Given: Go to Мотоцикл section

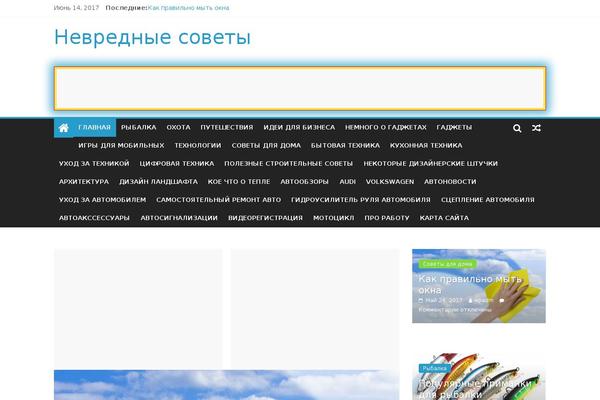Looking at the screenshot, I should (333, 218).
